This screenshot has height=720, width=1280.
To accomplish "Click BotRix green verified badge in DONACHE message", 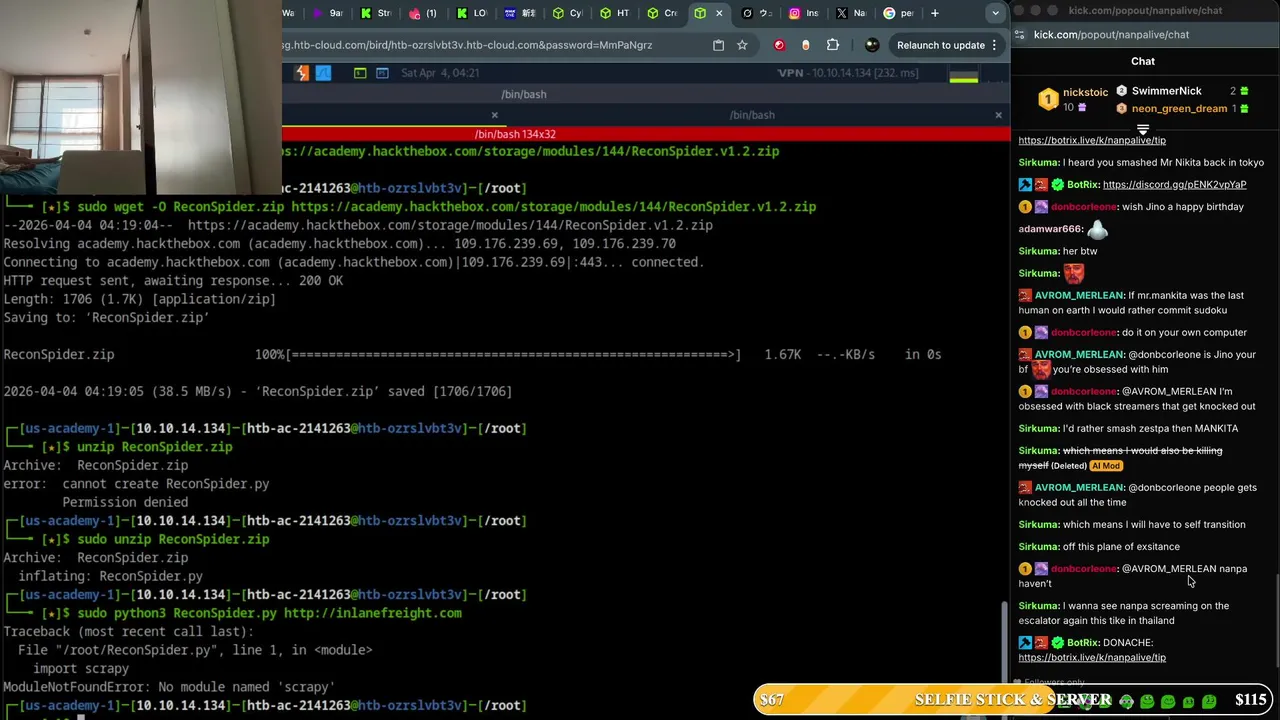I will point(1058,643).
